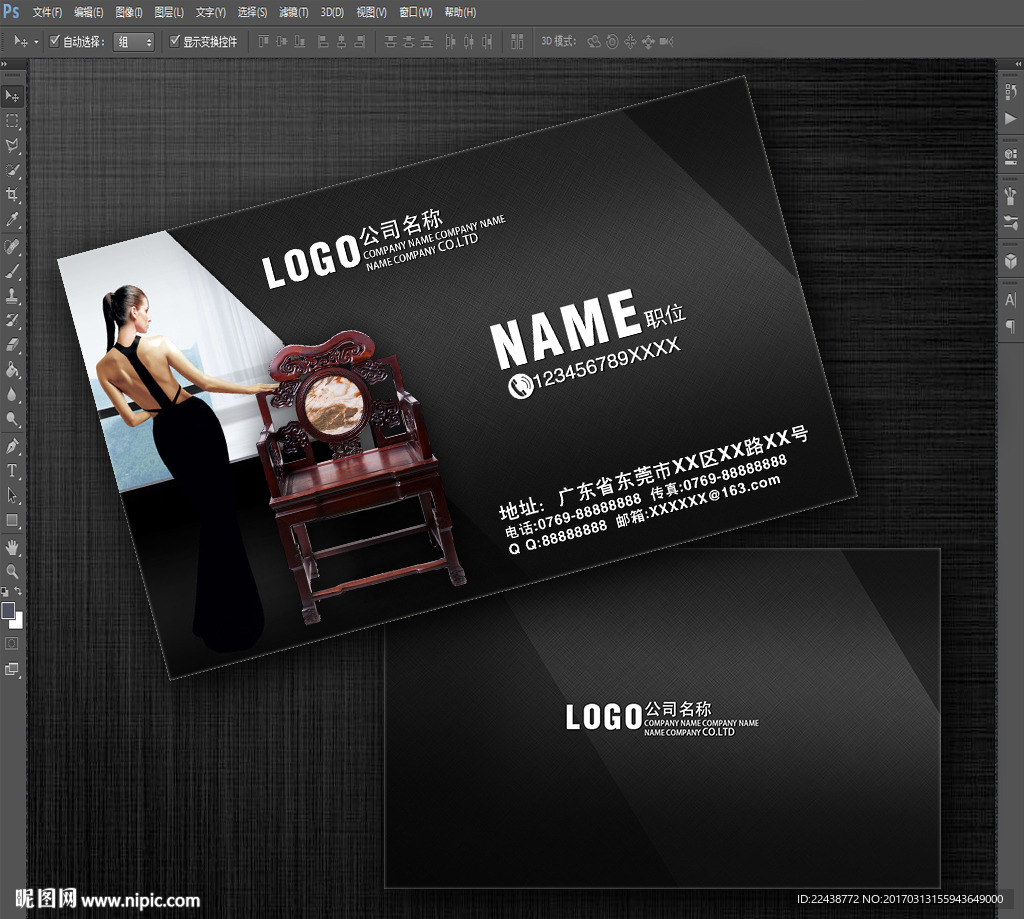Screen dimensions: 1024x919
Task: Activate 3D scale camera mode icon
Action: click(x=667, y=42)
